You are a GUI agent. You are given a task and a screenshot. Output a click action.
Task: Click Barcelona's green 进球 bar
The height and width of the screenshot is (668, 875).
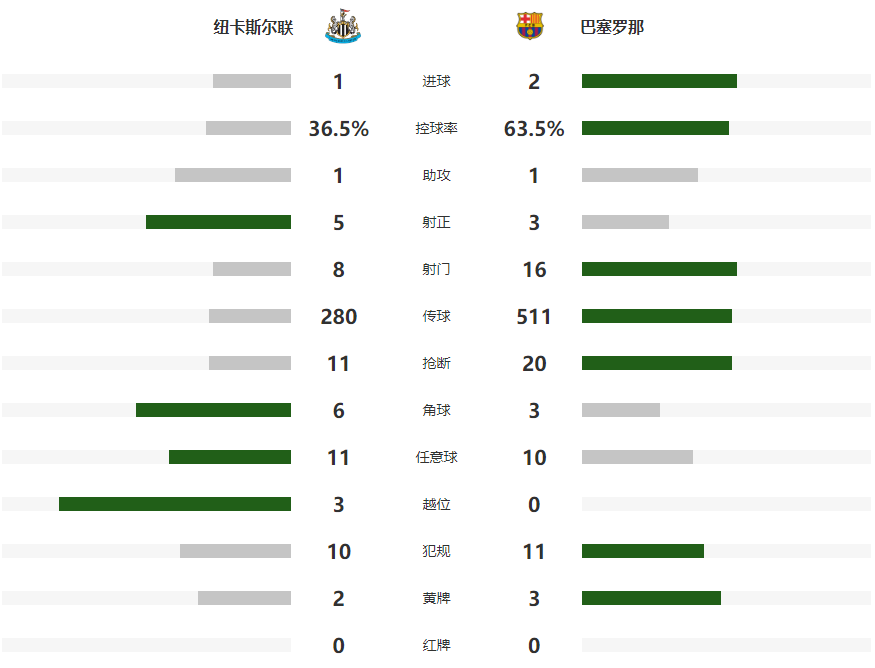click(659, 81)
